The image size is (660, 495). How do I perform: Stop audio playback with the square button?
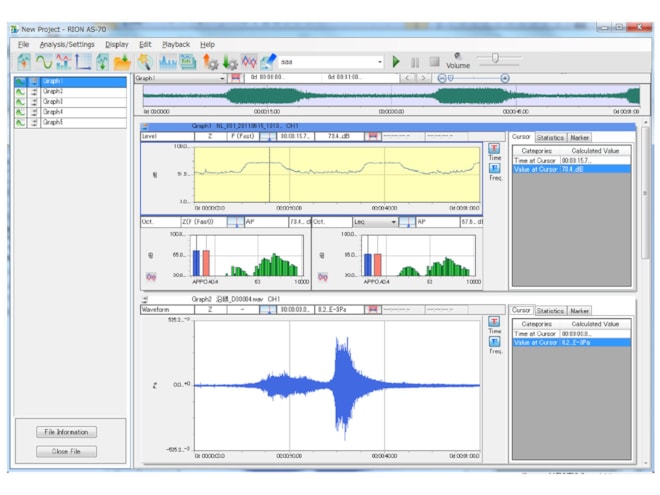433,62
